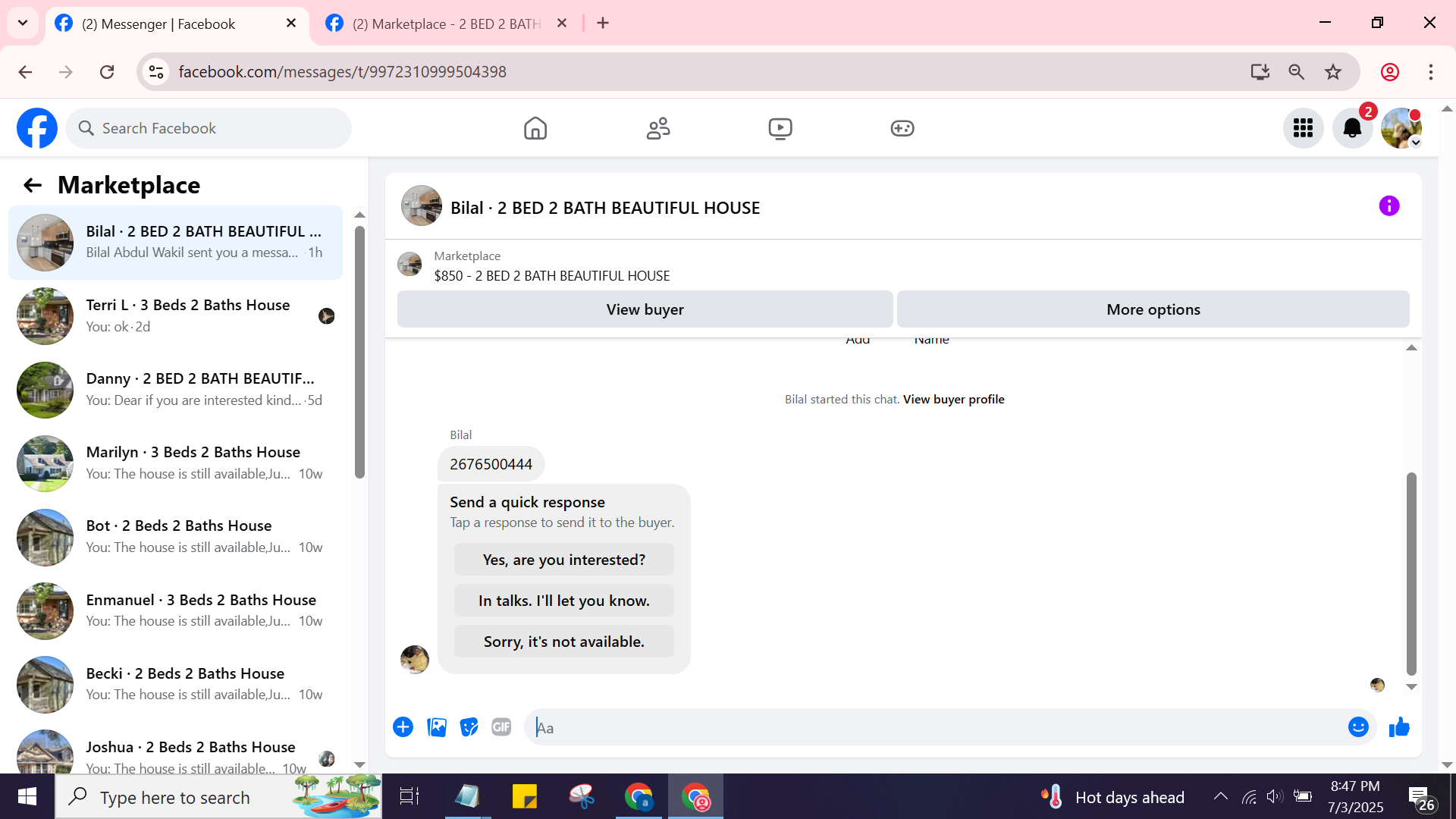Click the Facebook Home icon
This screenshot has width=1456, height=819.
[535, 128]
